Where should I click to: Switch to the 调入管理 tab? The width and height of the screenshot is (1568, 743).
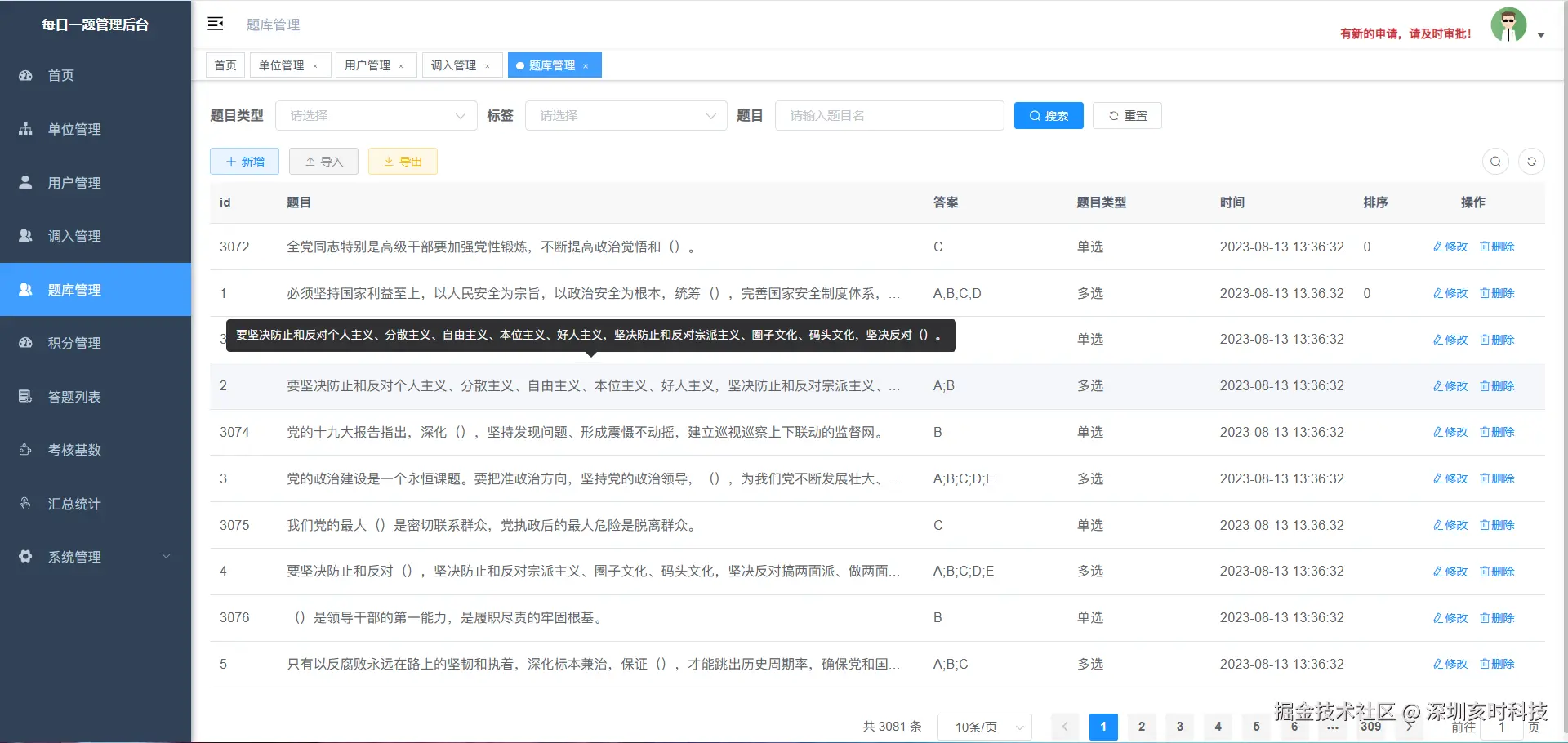pyautogui.click(x=454, y=65)
